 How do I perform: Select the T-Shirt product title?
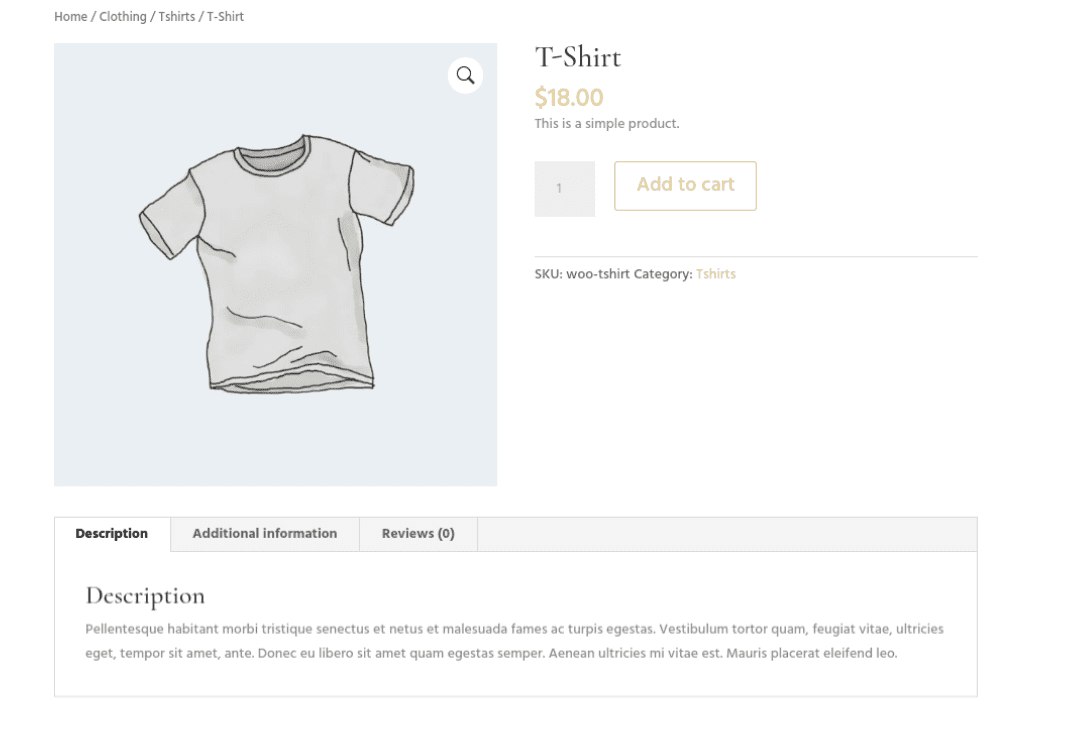point(578,57)
